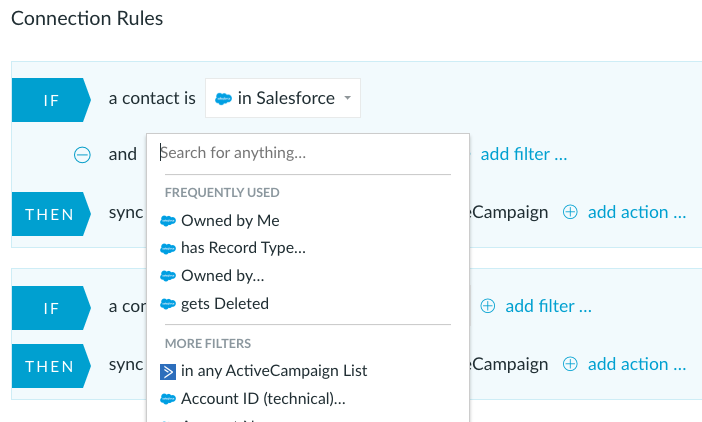Click plus icon for first rule's add action
The width and height of the screenshot is (702, 422).
coord(570,212)
